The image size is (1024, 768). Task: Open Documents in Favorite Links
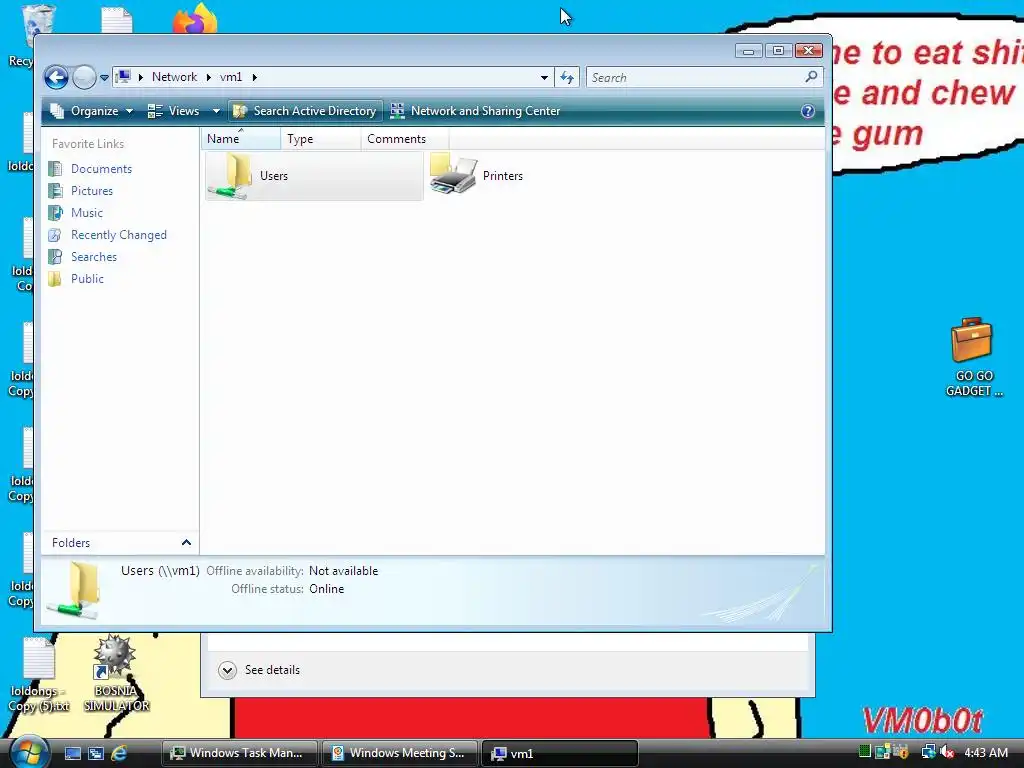click(x=101, y=168)
